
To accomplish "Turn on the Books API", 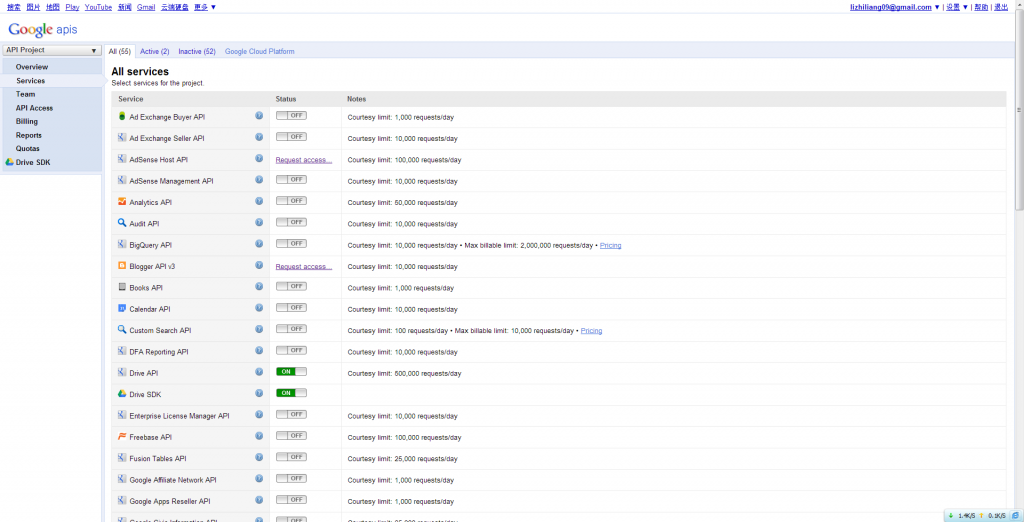I will 291,286.
